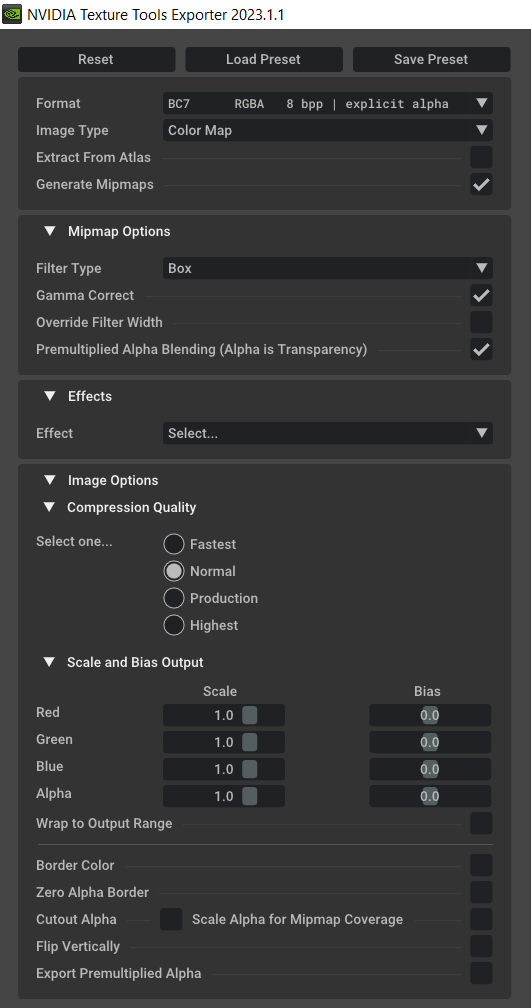Click the Save Preset button
531x1008 pixels.
pos(431,59)
